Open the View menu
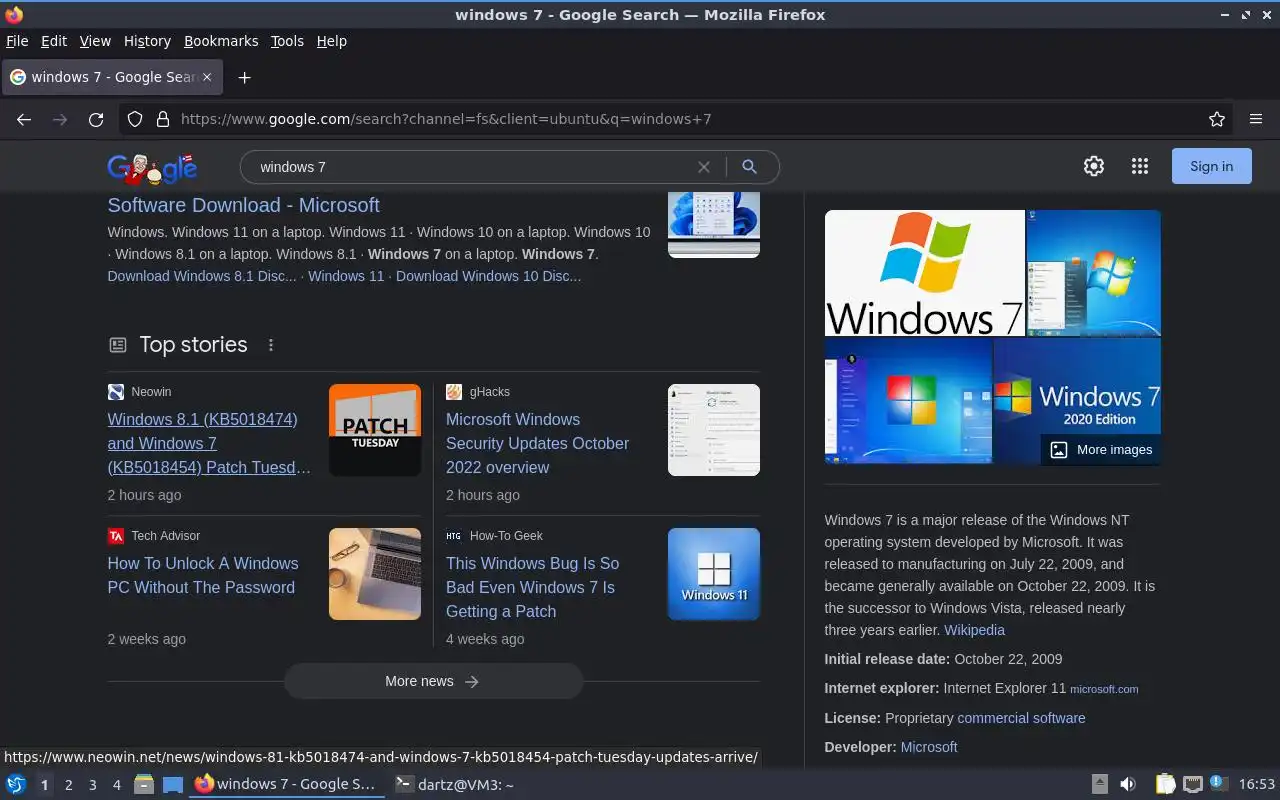Screen dimensions: 1280x800 click(95, 41)
